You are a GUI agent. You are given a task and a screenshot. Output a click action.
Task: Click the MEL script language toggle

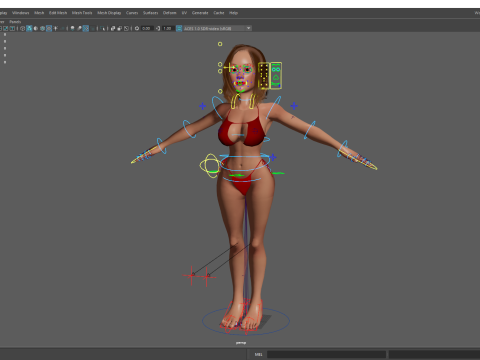tap(259, 354)
